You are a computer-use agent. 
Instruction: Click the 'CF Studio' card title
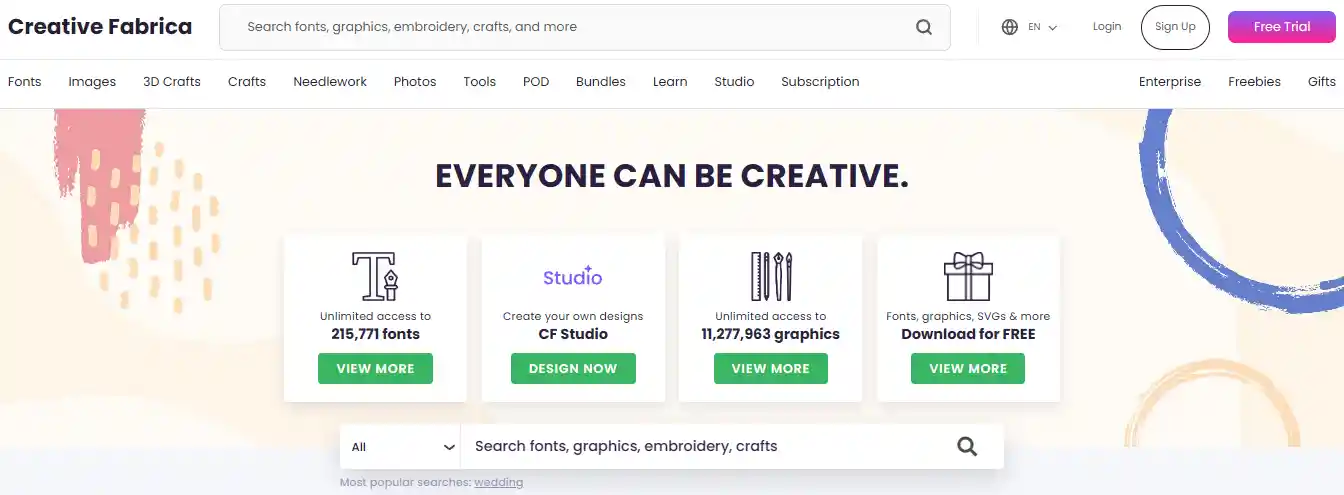point(573,334)
